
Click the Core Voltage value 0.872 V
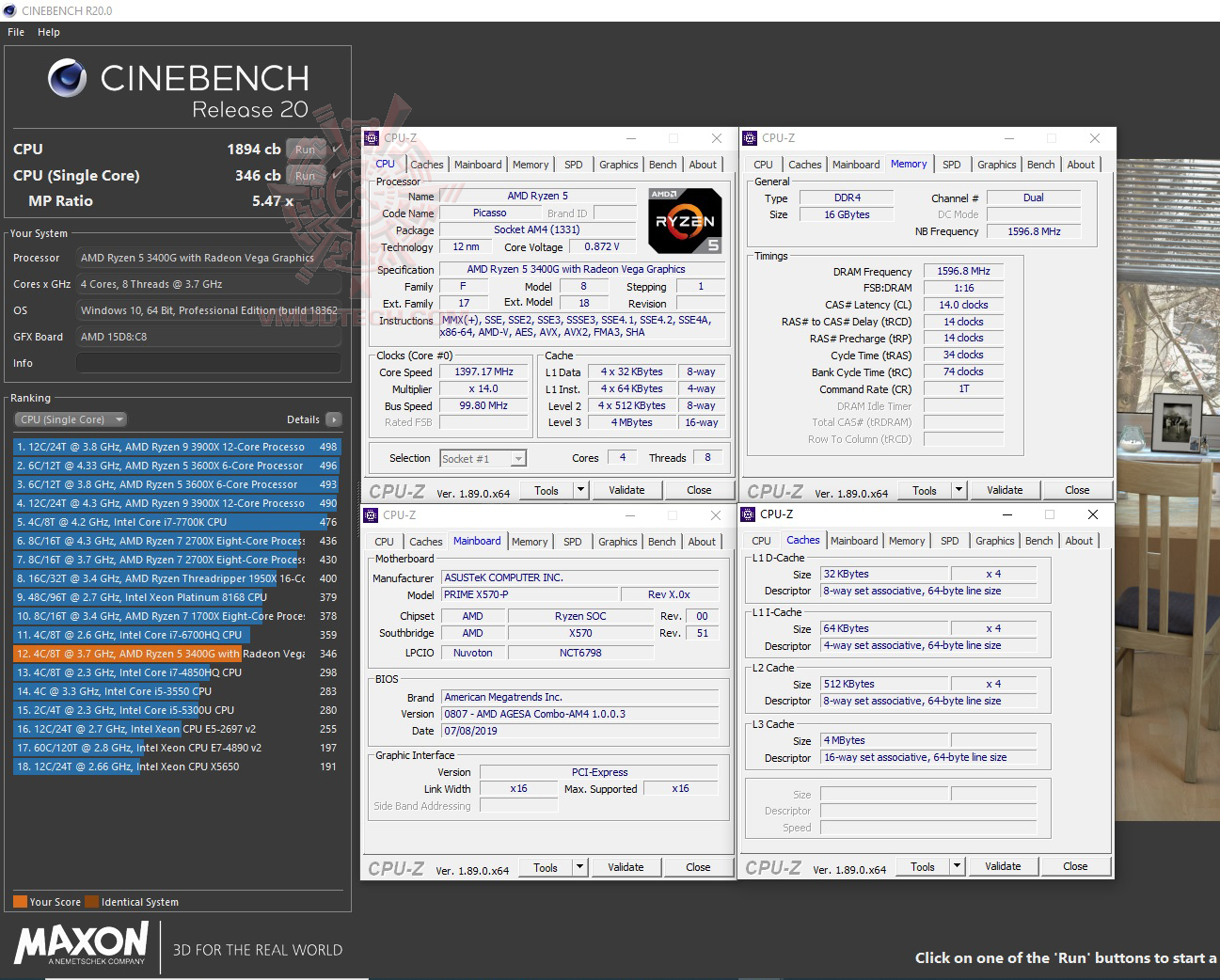click(x=602, y=246)
